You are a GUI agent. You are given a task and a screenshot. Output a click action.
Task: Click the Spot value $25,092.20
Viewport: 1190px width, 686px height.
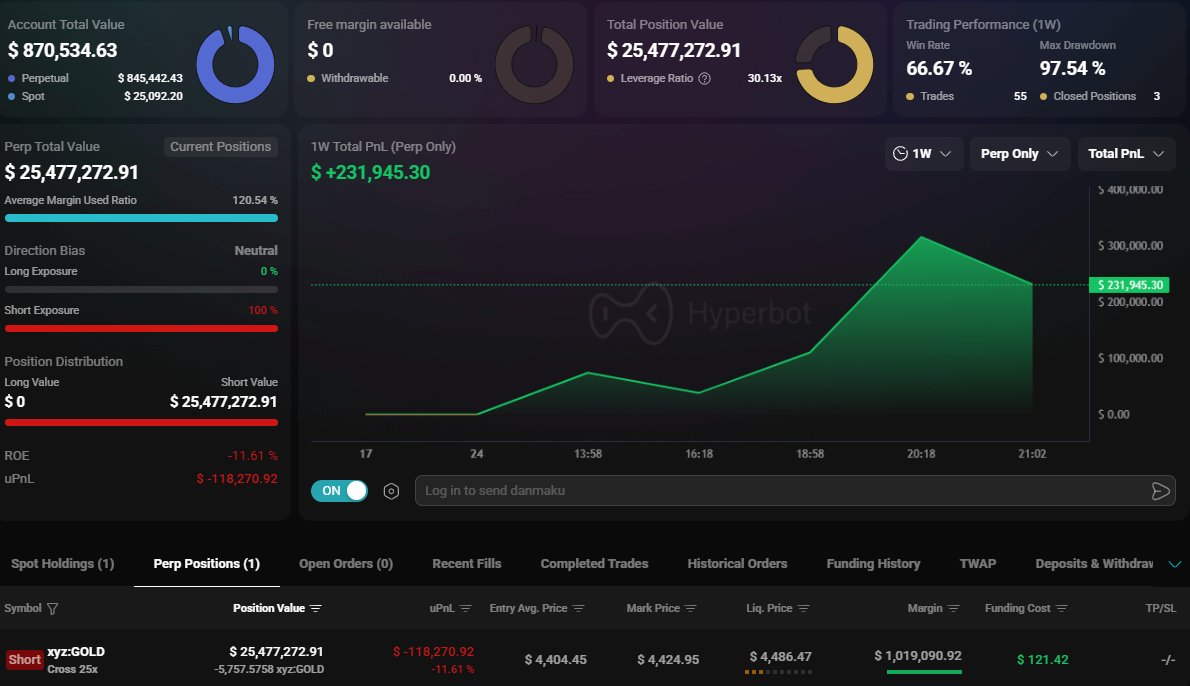(153, 96)
